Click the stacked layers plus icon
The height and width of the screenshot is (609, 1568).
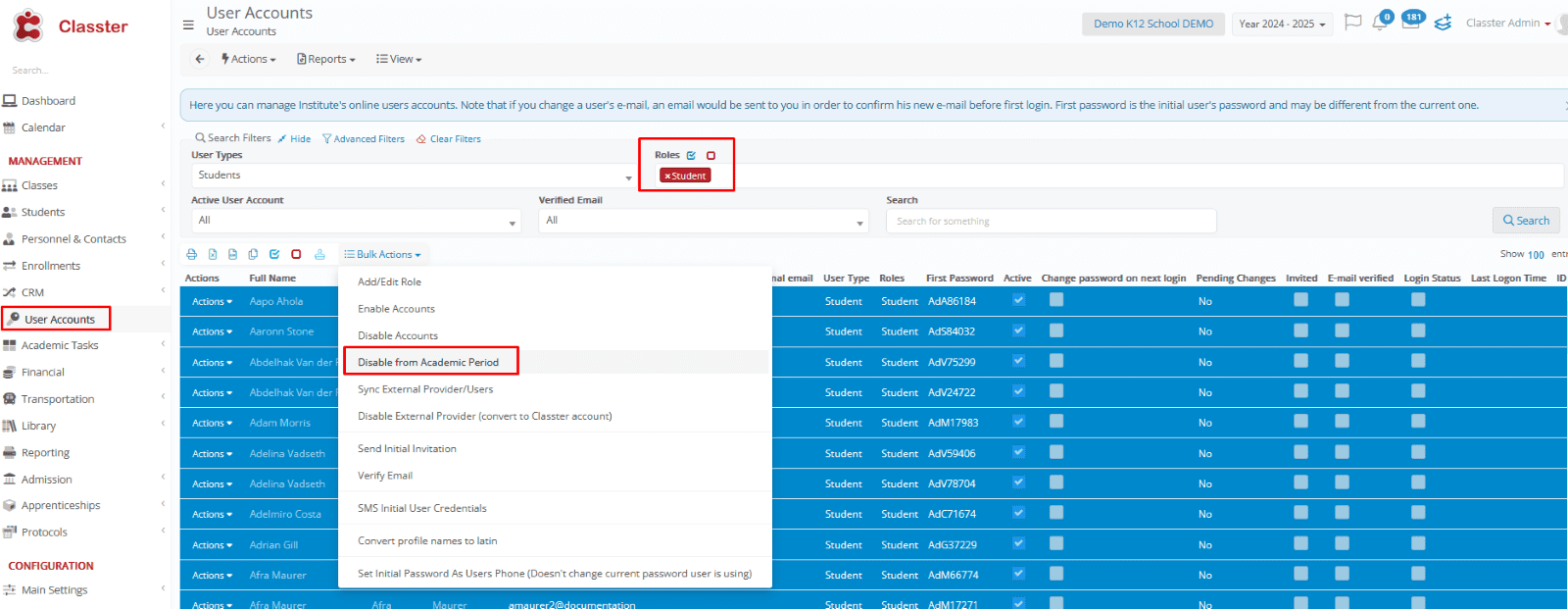[1443, 23]
